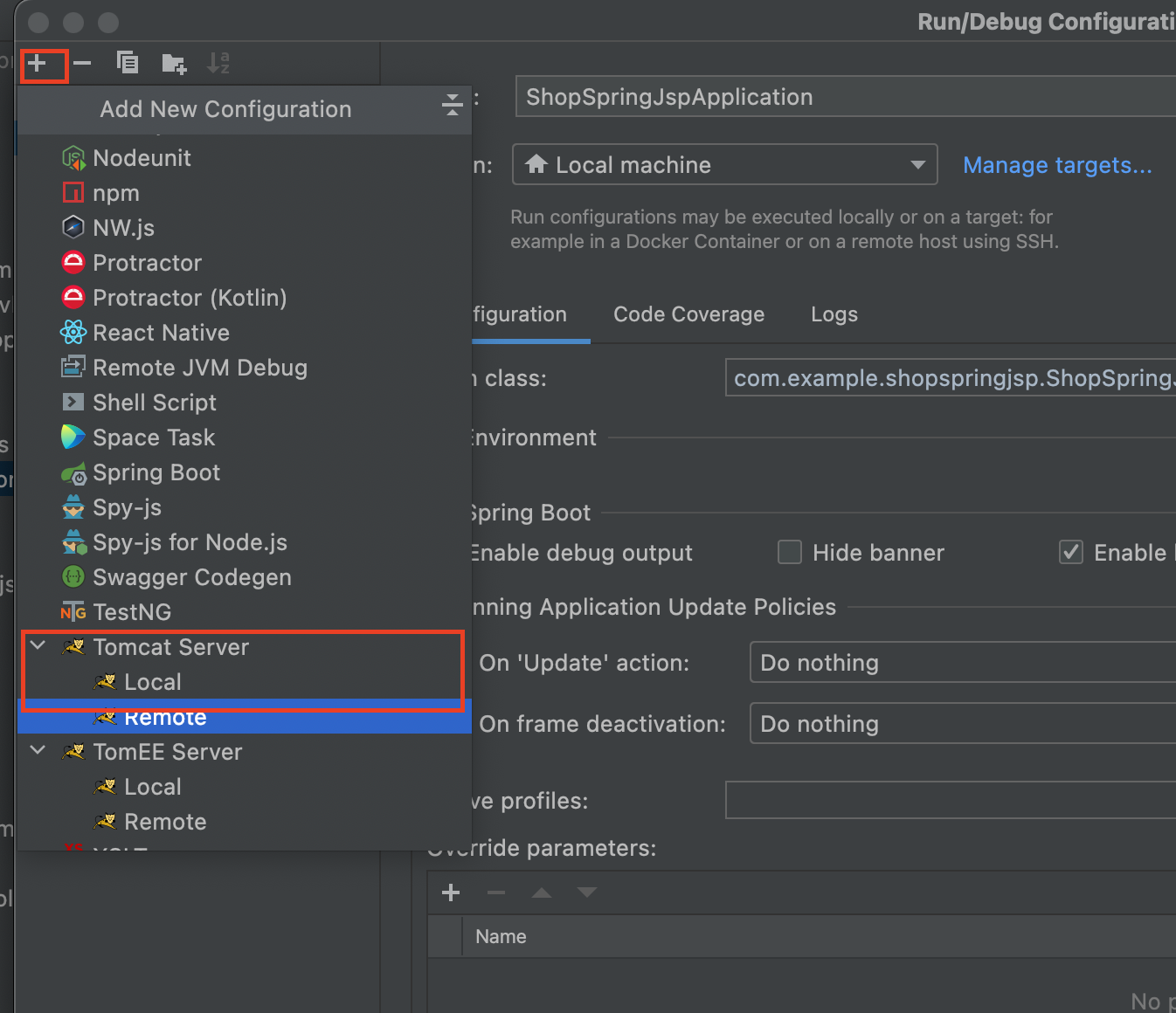Screen dimensions: 1176x1013
Task: Click the Swagger Codegen icon
Action: click(x=73, y=576)
